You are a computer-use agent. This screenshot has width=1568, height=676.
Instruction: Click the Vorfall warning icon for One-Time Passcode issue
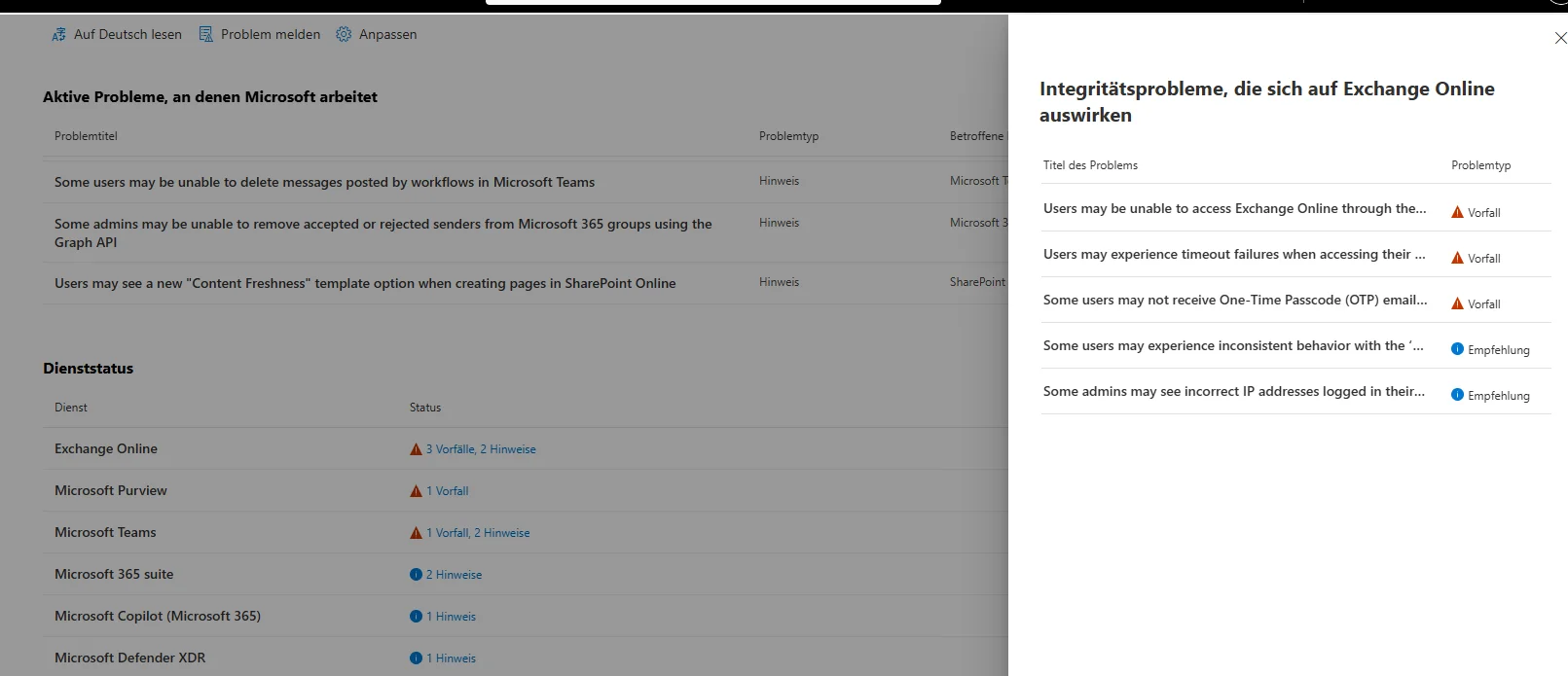[x=1457, y=303]
